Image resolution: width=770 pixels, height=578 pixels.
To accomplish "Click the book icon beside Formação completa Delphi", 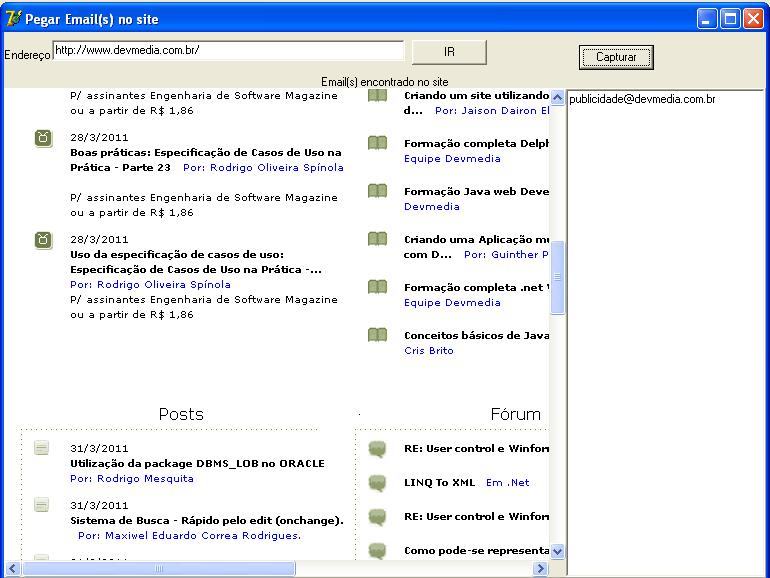I will [x=377, y=143].
